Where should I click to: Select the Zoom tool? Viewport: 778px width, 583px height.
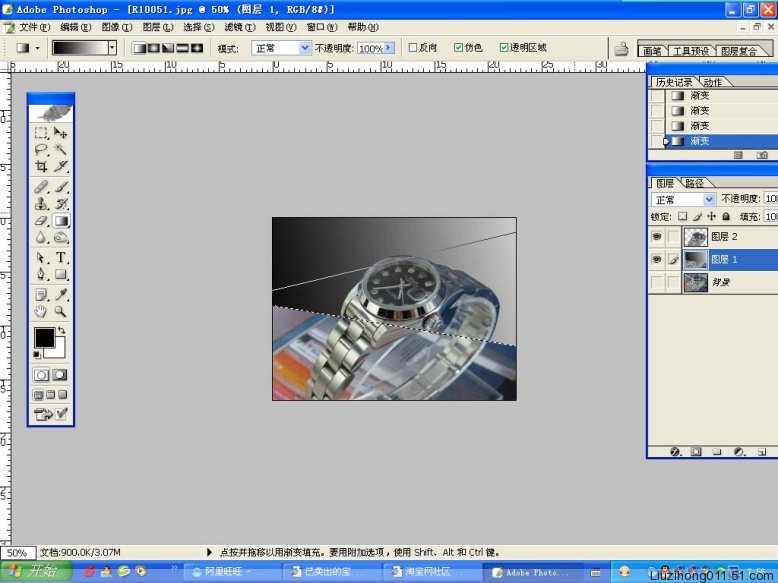point(61,312)
